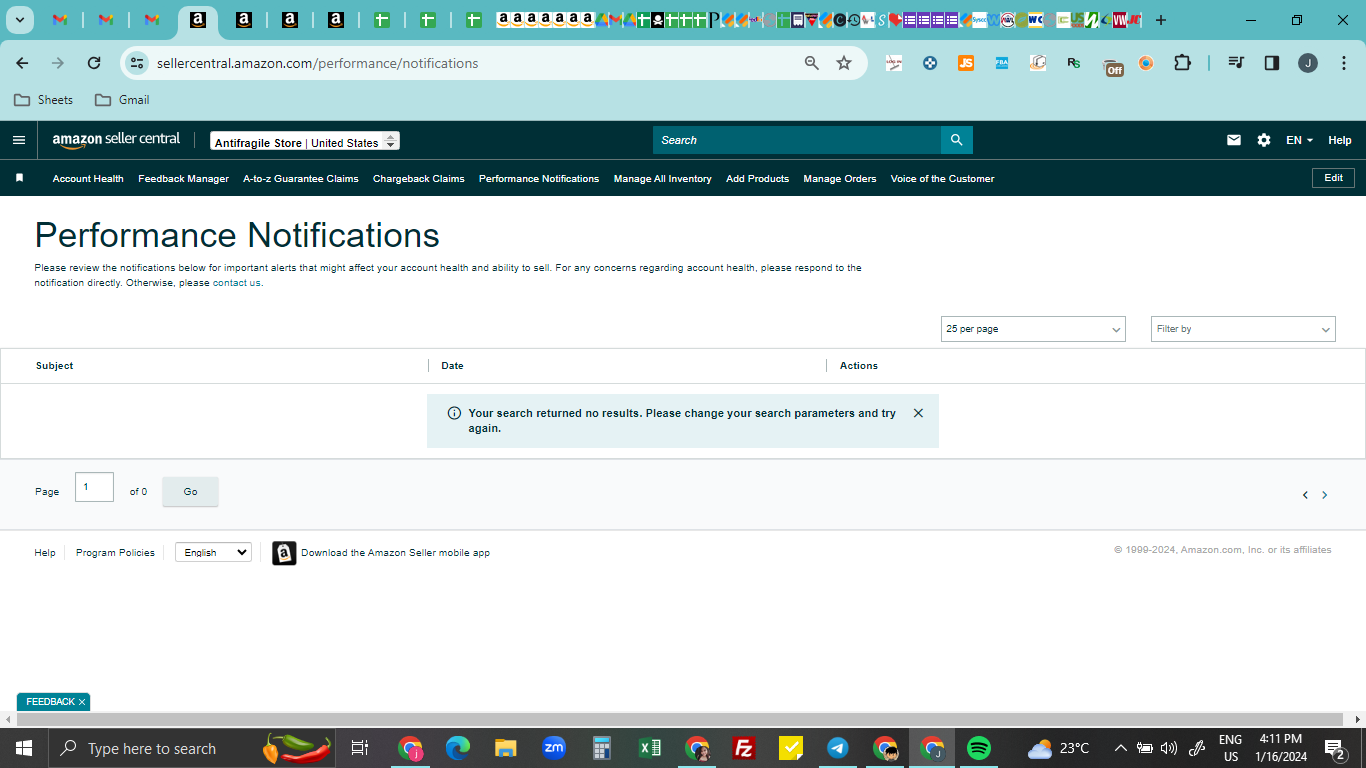Click the extension showing Off badge
This screenshot has height=768, width=1366.
[1113, 66]
